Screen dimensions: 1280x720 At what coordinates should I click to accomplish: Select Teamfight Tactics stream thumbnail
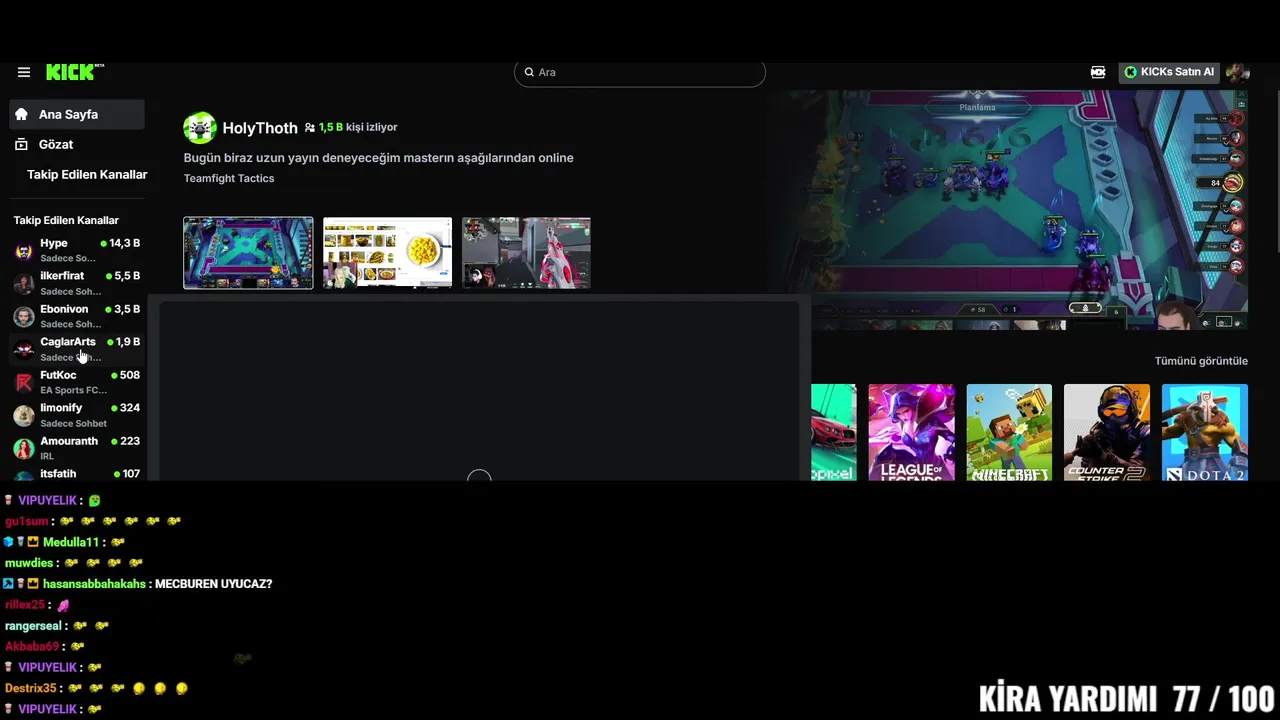pos(248,253)
